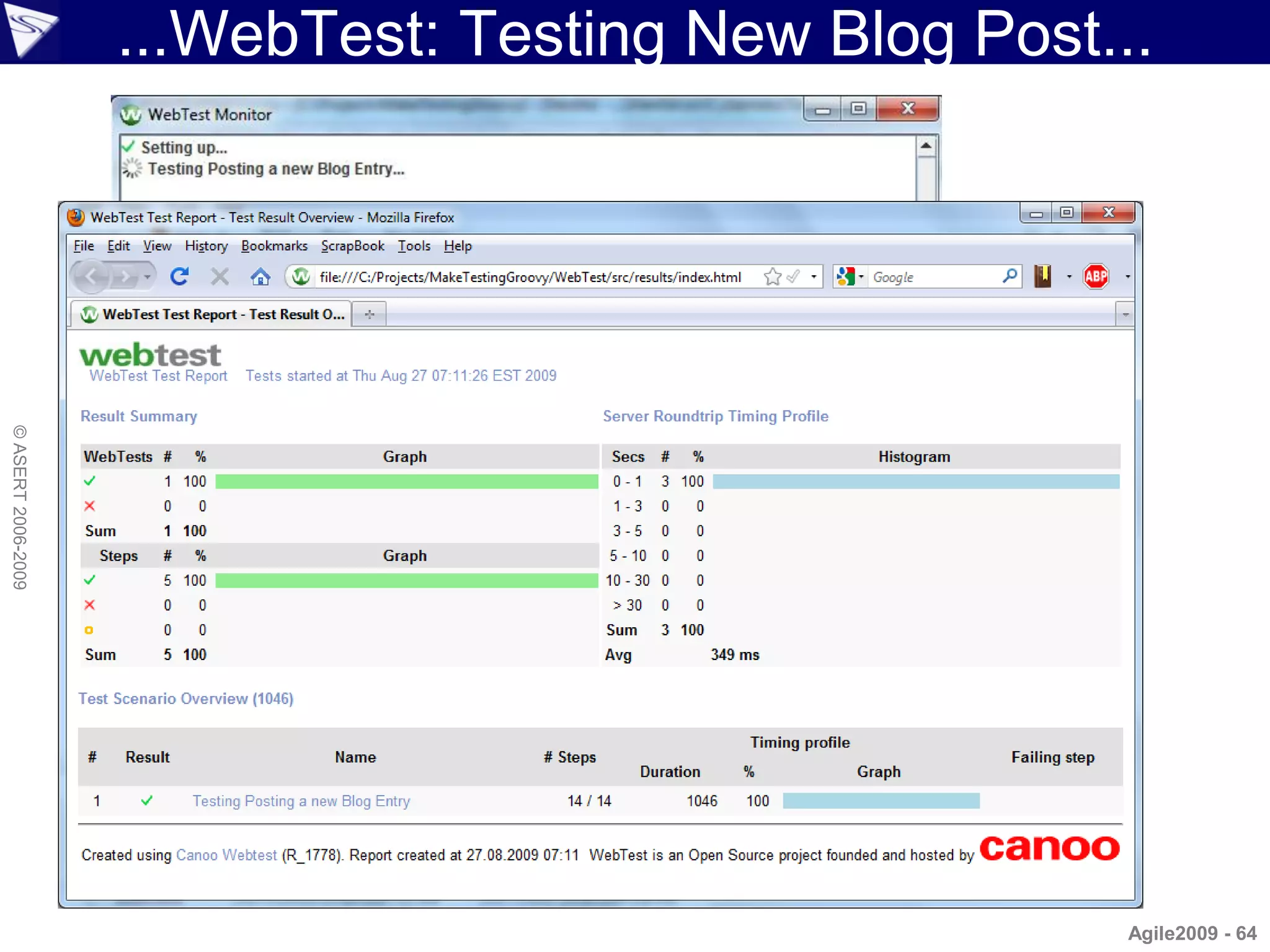Click the red failed icon in WebTests table
The image size is (1270, 952).
coord(90,506)
